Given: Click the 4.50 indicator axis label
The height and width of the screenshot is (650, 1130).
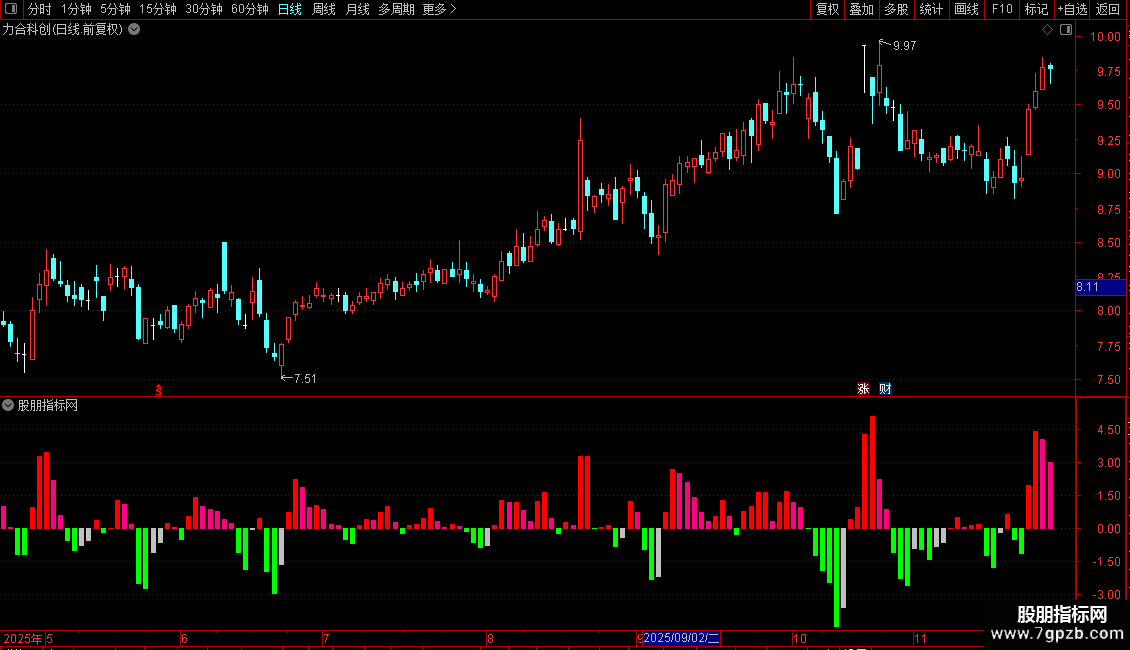Looking at the screenshot, I should (x=1108, y=429).
